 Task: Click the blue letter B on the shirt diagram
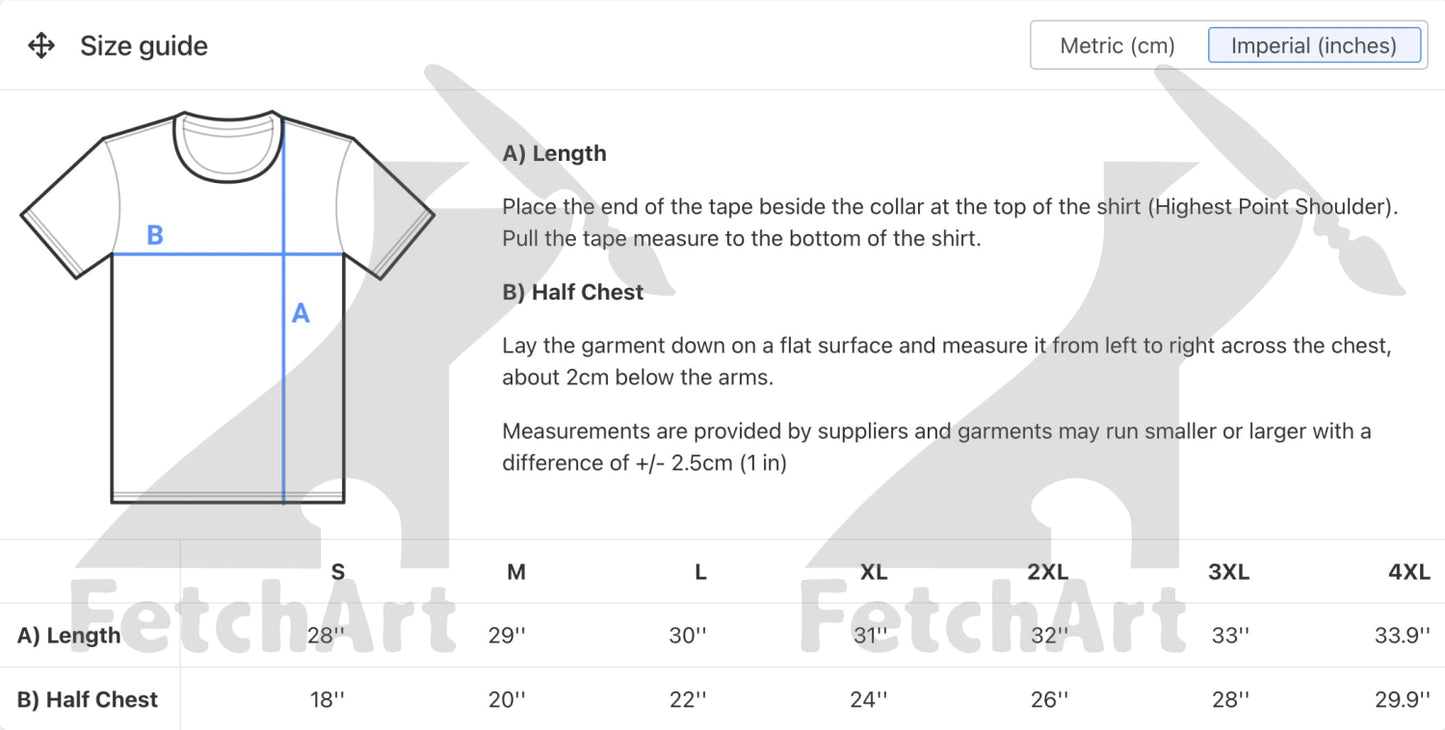click(x=155, y=235)
